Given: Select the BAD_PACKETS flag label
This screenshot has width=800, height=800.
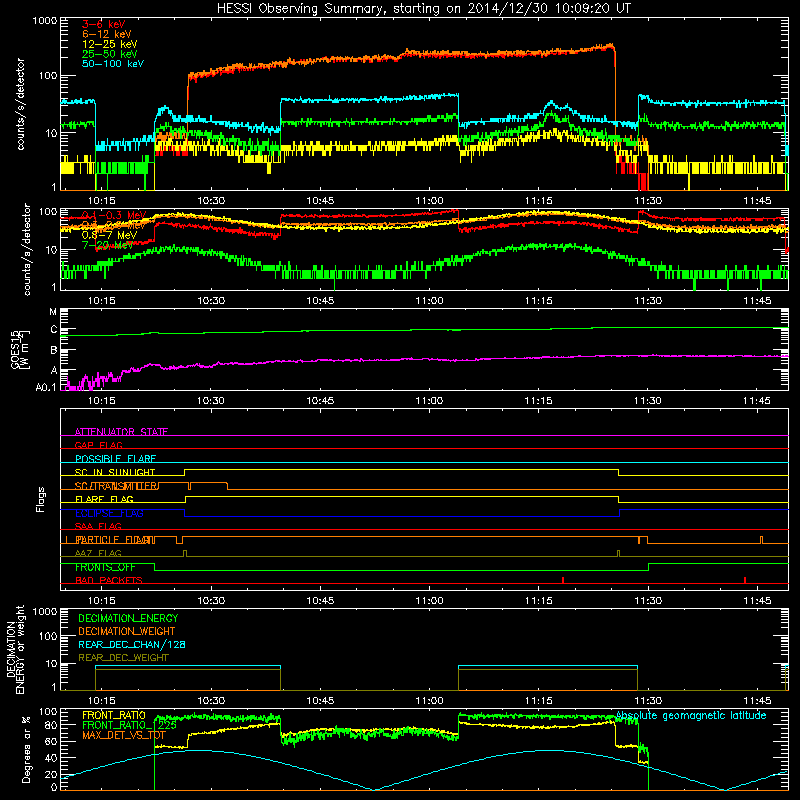Looking at the screenshot, I should (109, 580).
